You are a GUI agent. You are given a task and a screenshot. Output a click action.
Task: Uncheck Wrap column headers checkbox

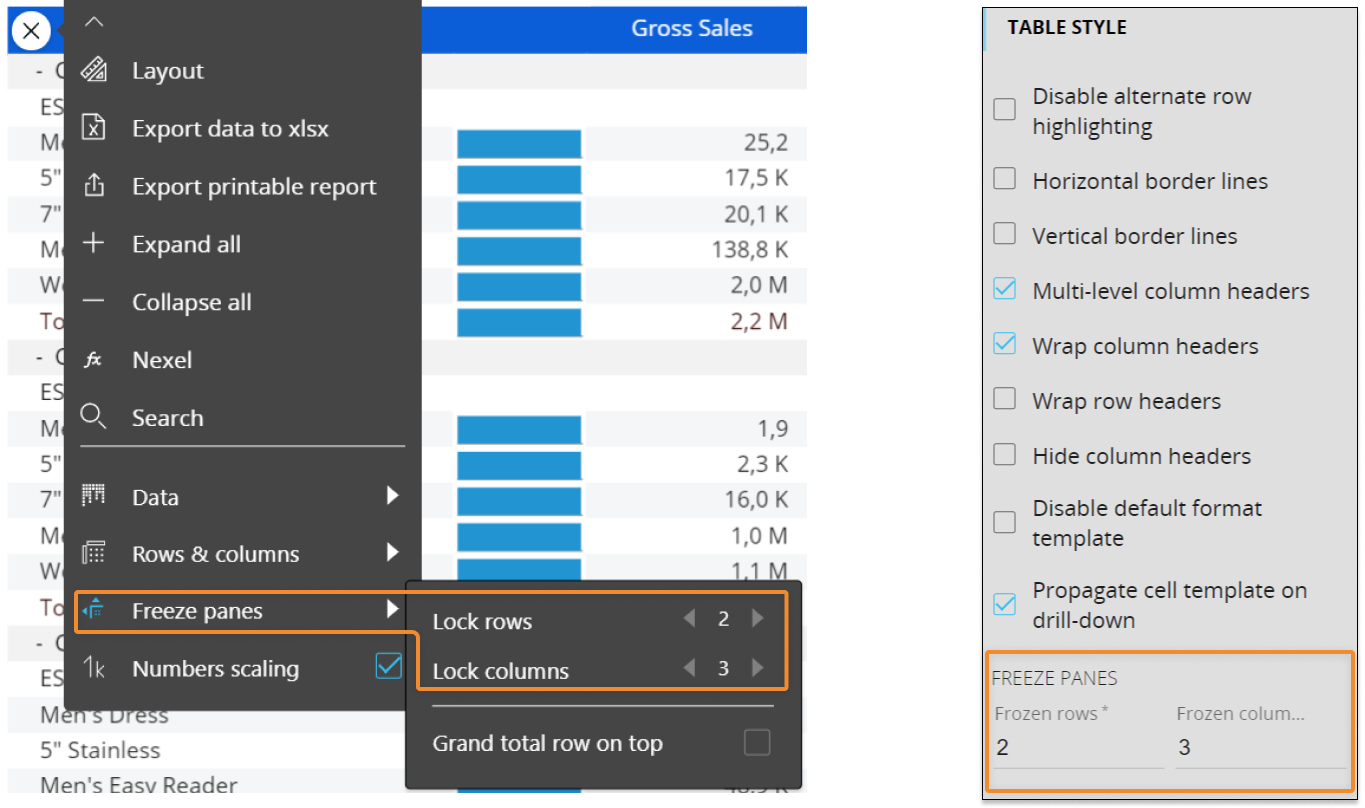1005,346
